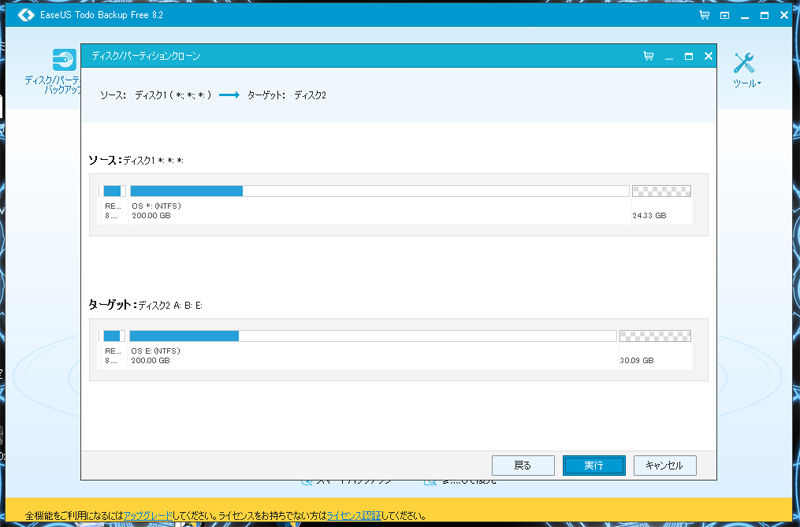The width and height of the screenshot is (800, 527).
Task: Select source unallocated 24.33 GB block
Action: tap(662, 191)
